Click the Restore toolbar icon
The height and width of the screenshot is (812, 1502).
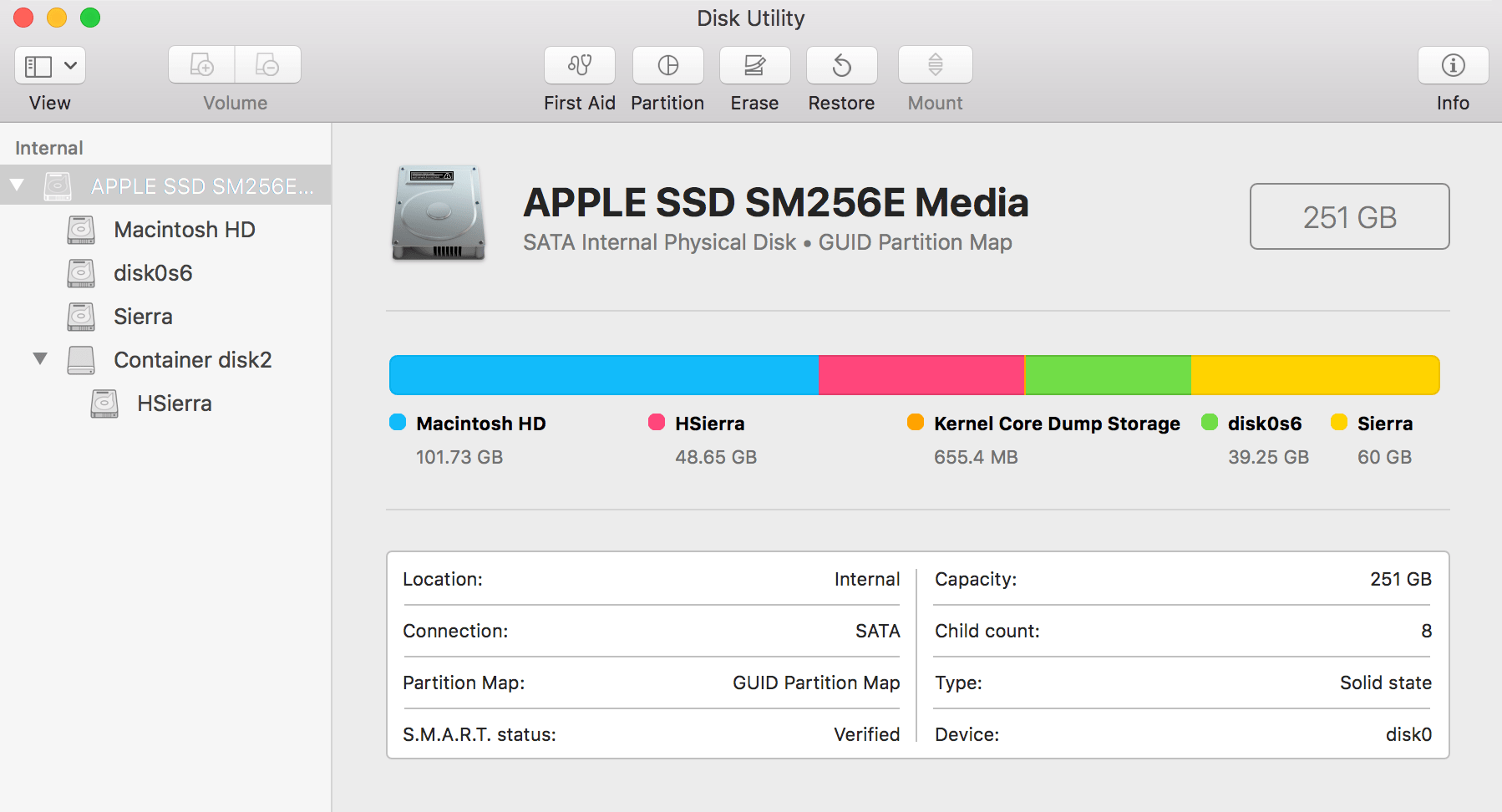click(842, 65)
